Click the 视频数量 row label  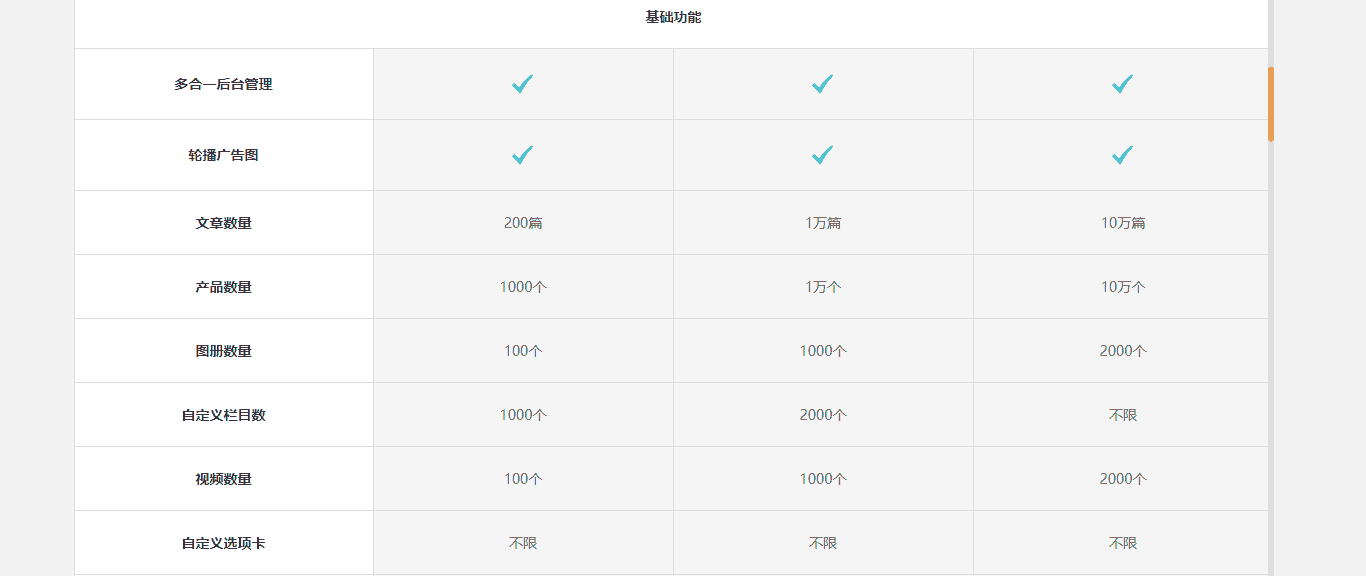pos(223,479)
